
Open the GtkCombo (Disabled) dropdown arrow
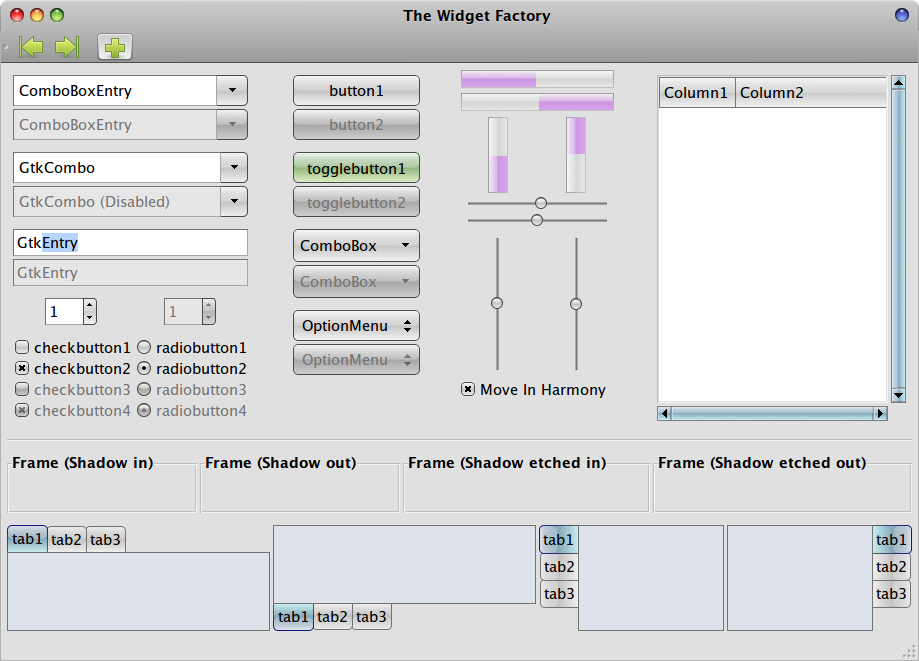tap(234, 202)
